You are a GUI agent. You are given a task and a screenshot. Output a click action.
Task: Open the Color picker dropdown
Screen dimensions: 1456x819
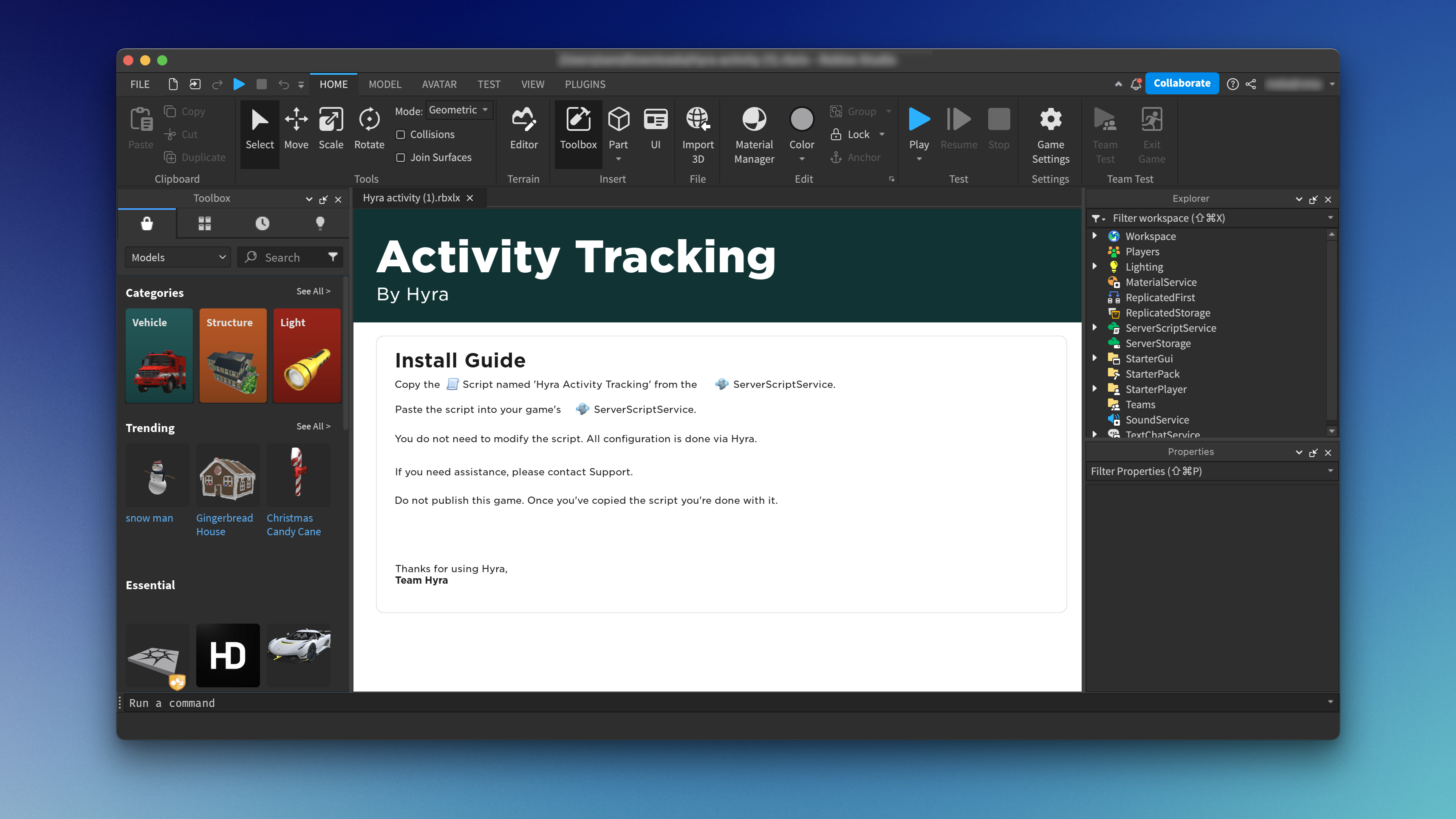pos(801,159)
